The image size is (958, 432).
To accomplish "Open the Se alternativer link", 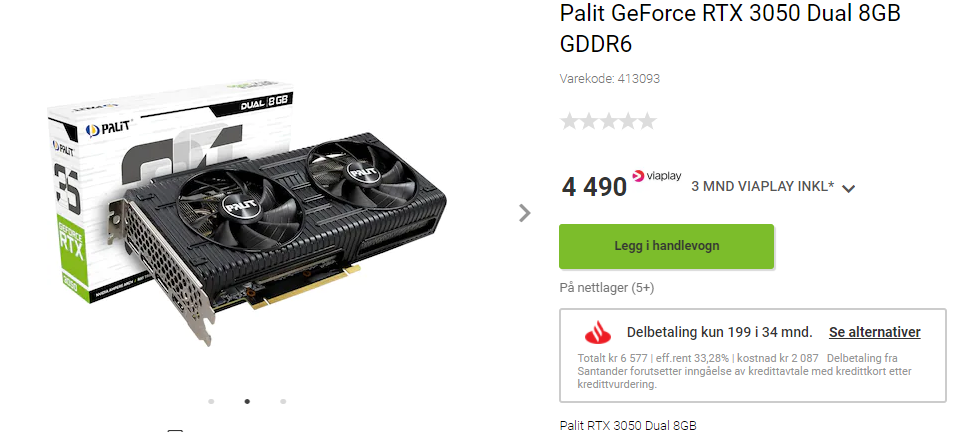I will (x=874, y=332).
